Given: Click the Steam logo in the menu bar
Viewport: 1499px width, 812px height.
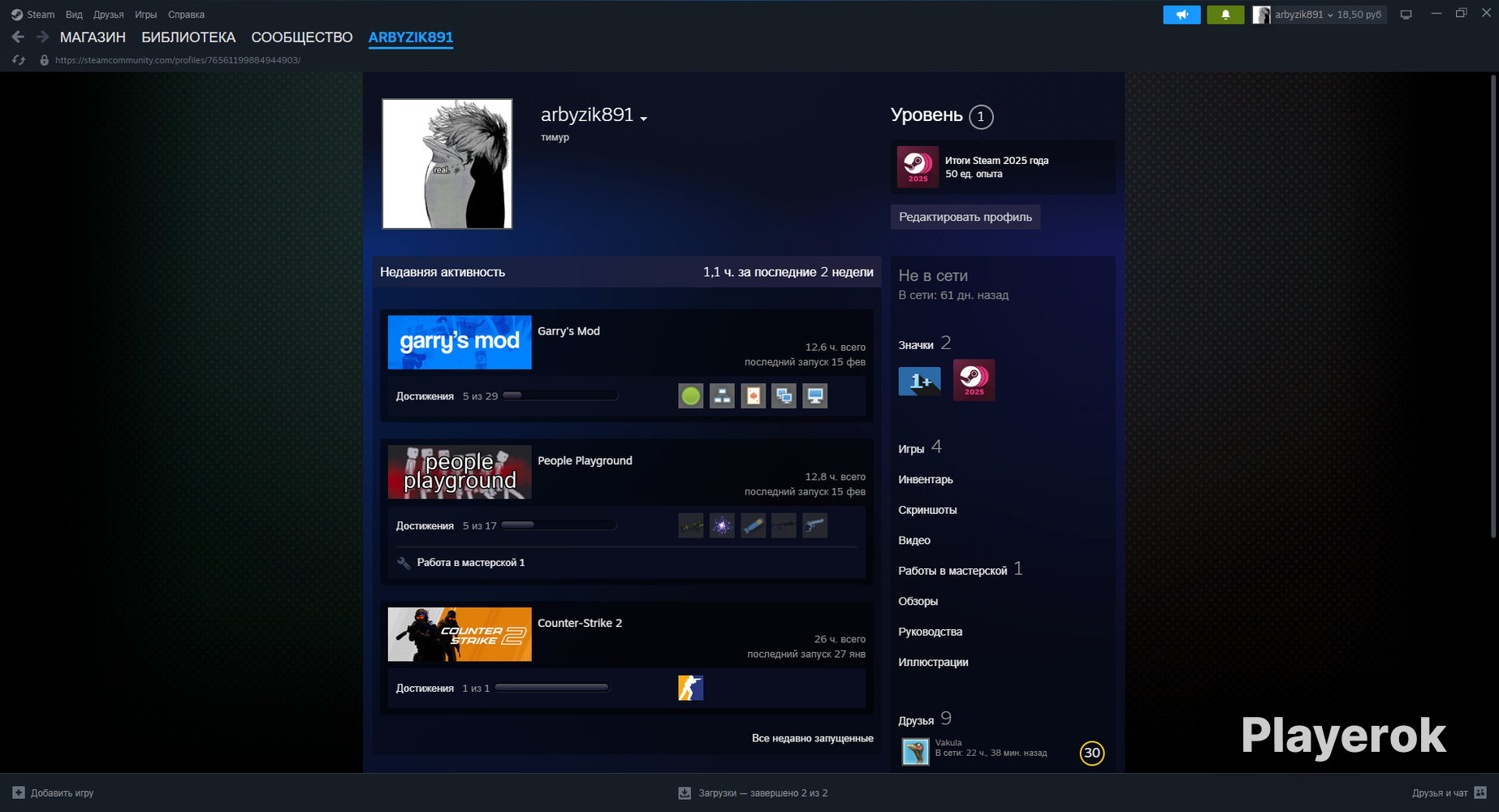Looking at the screenshot, I should 16,15.
